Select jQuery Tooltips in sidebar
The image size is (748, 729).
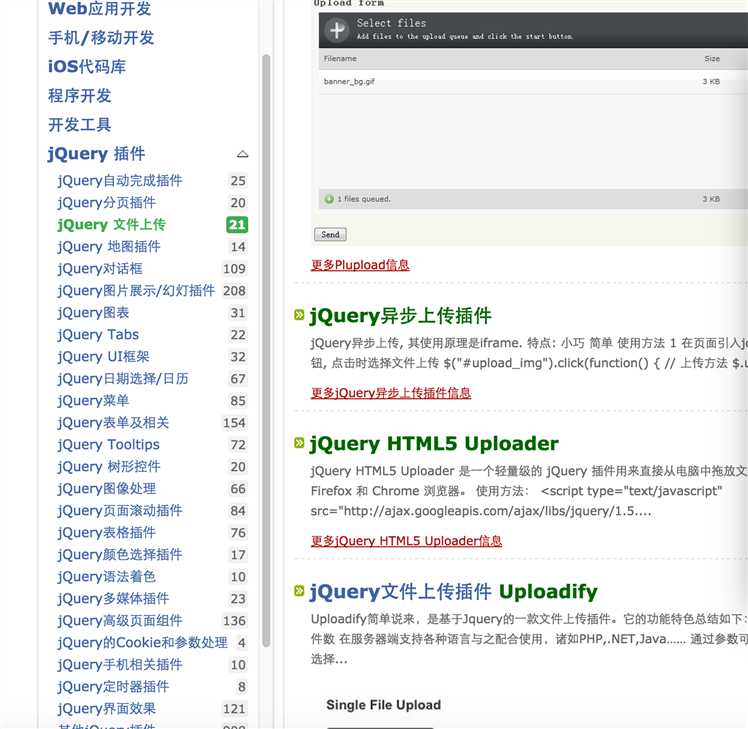(x=108, y=444)
